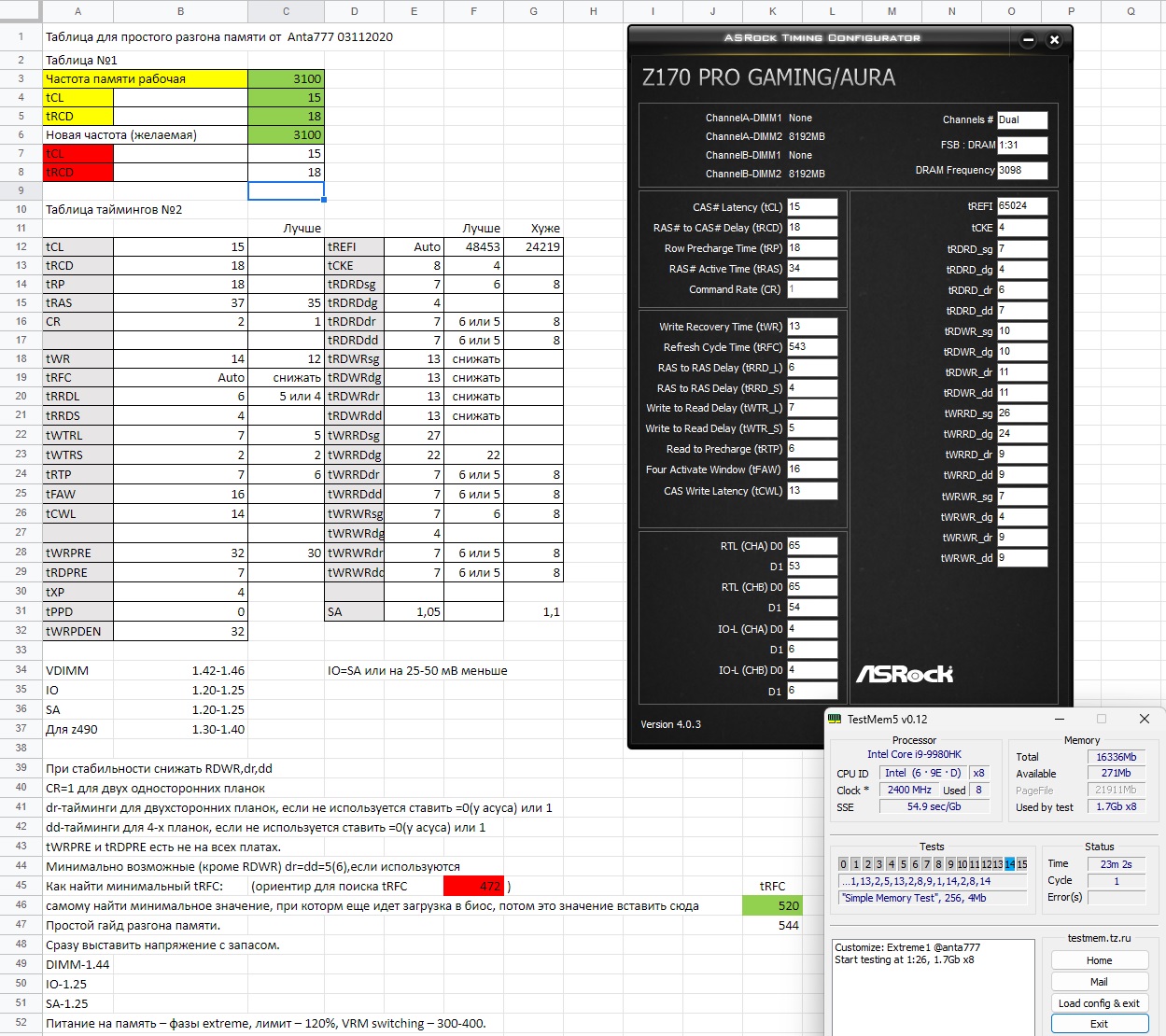Click the red cell with value 472

(x=473, y=886)
